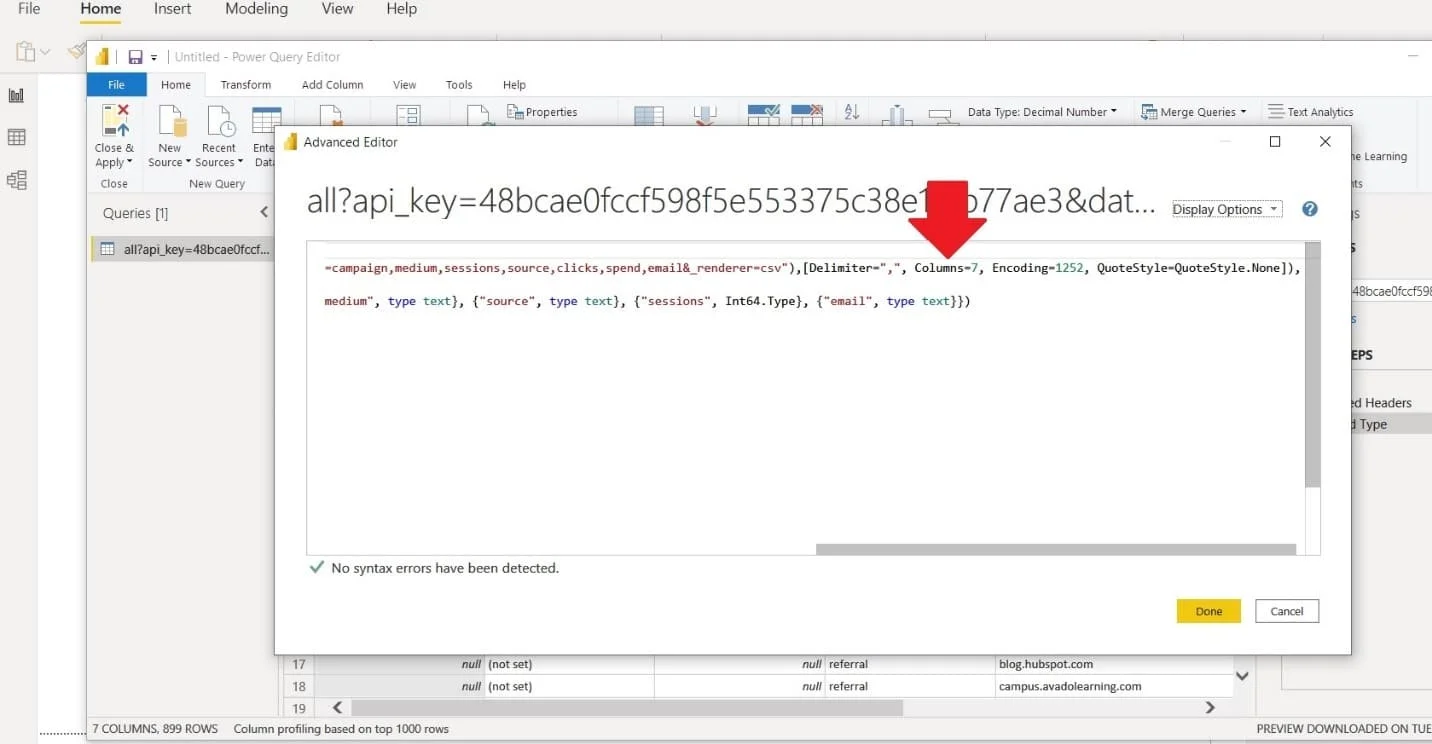Click Sort ascending A-Z icon

click(852, 112)
